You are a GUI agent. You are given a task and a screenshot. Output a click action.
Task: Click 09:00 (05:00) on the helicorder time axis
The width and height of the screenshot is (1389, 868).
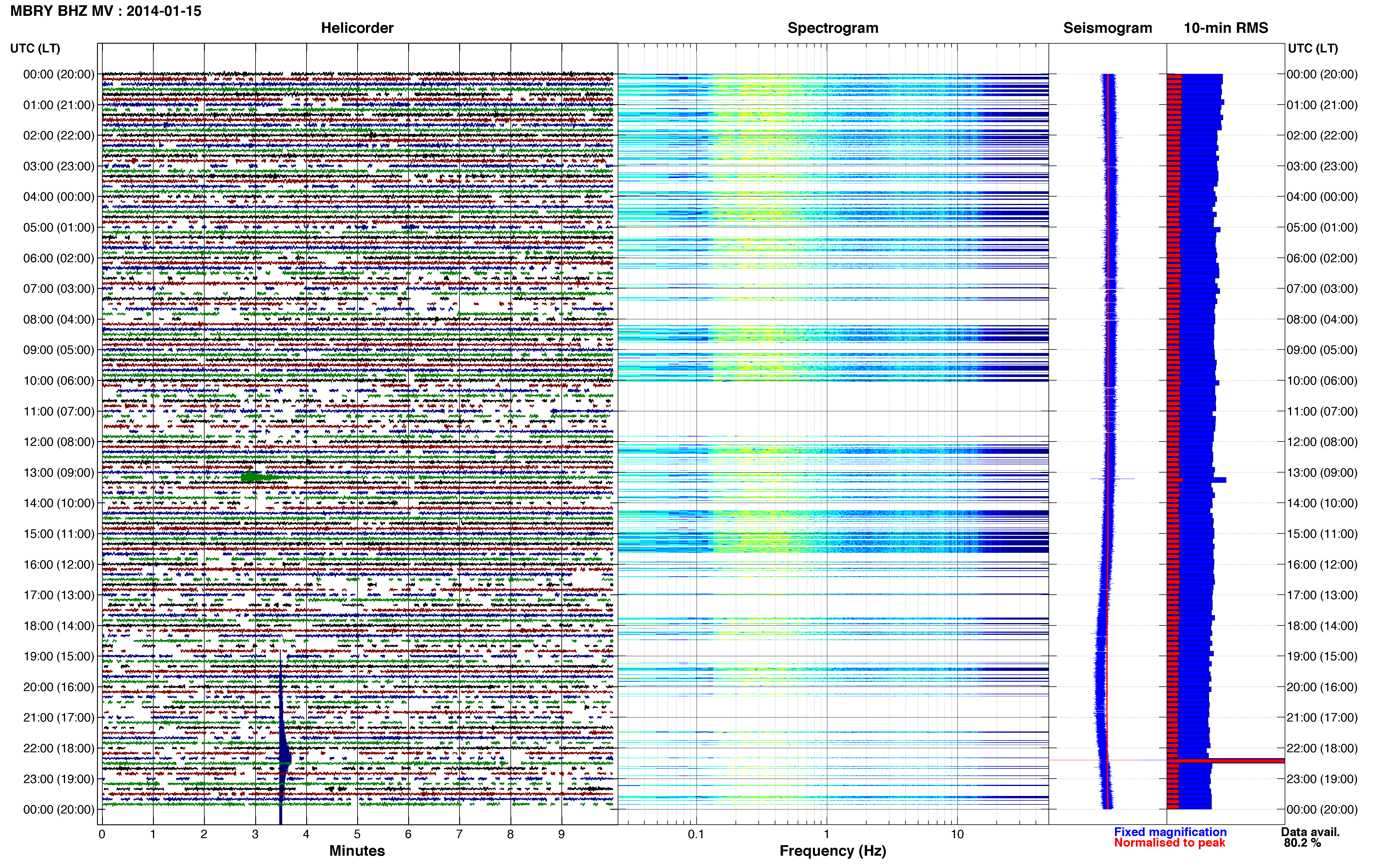[x=59, y=350]
